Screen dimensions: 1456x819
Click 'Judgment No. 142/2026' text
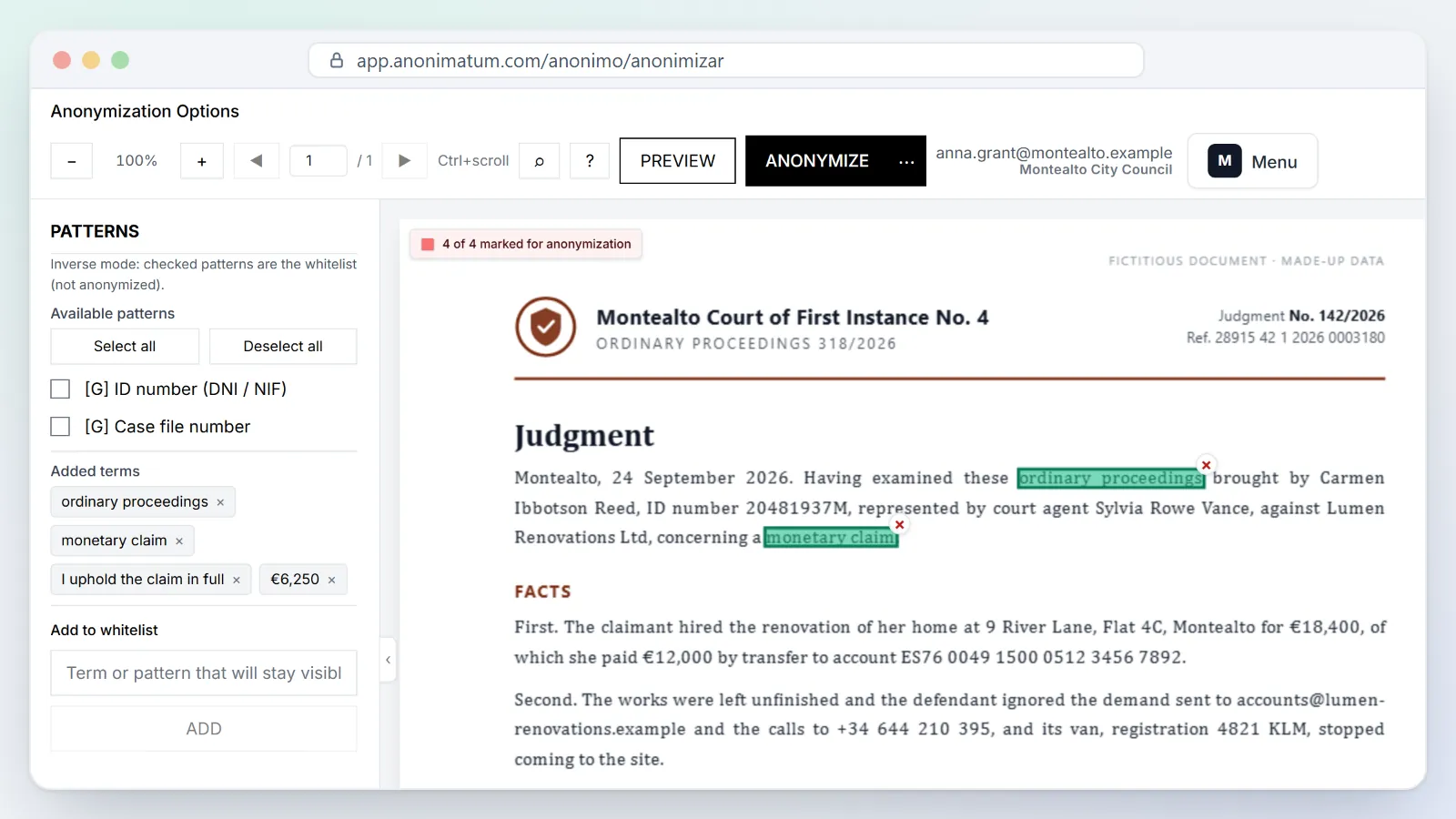point(1301,316)
